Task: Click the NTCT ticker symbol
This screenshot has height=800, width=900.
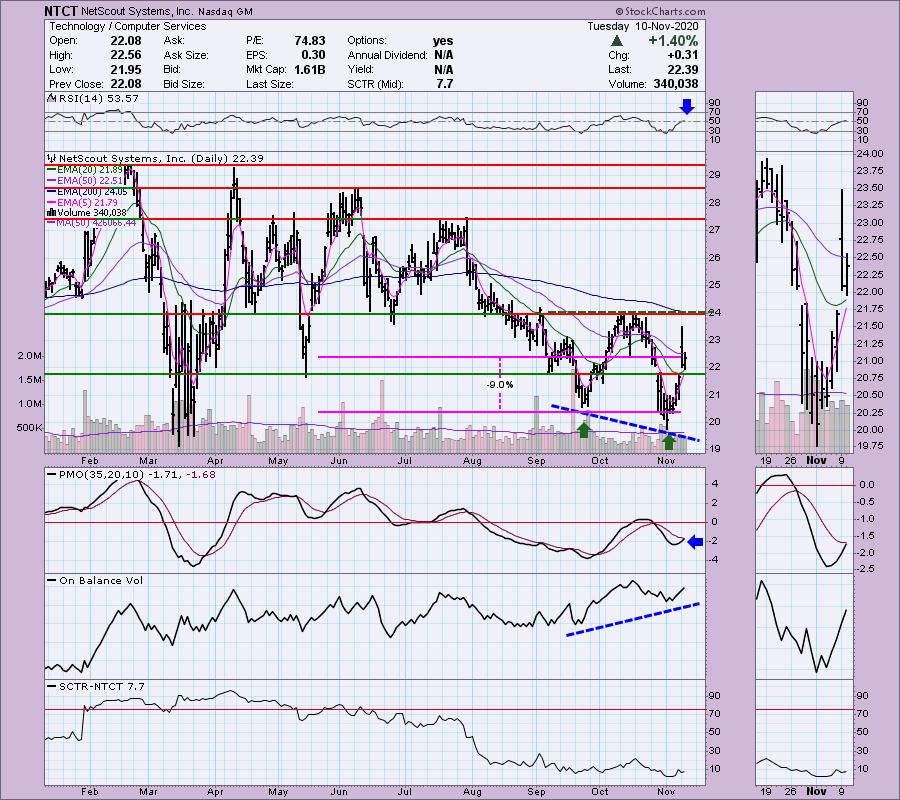Action: 61,11
